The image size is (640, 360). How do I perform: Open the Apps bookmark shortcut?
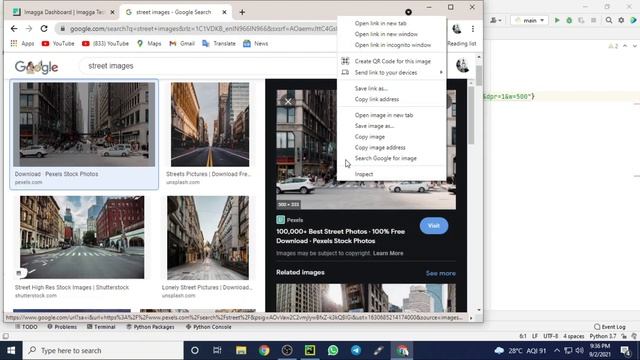pos(22,43)
